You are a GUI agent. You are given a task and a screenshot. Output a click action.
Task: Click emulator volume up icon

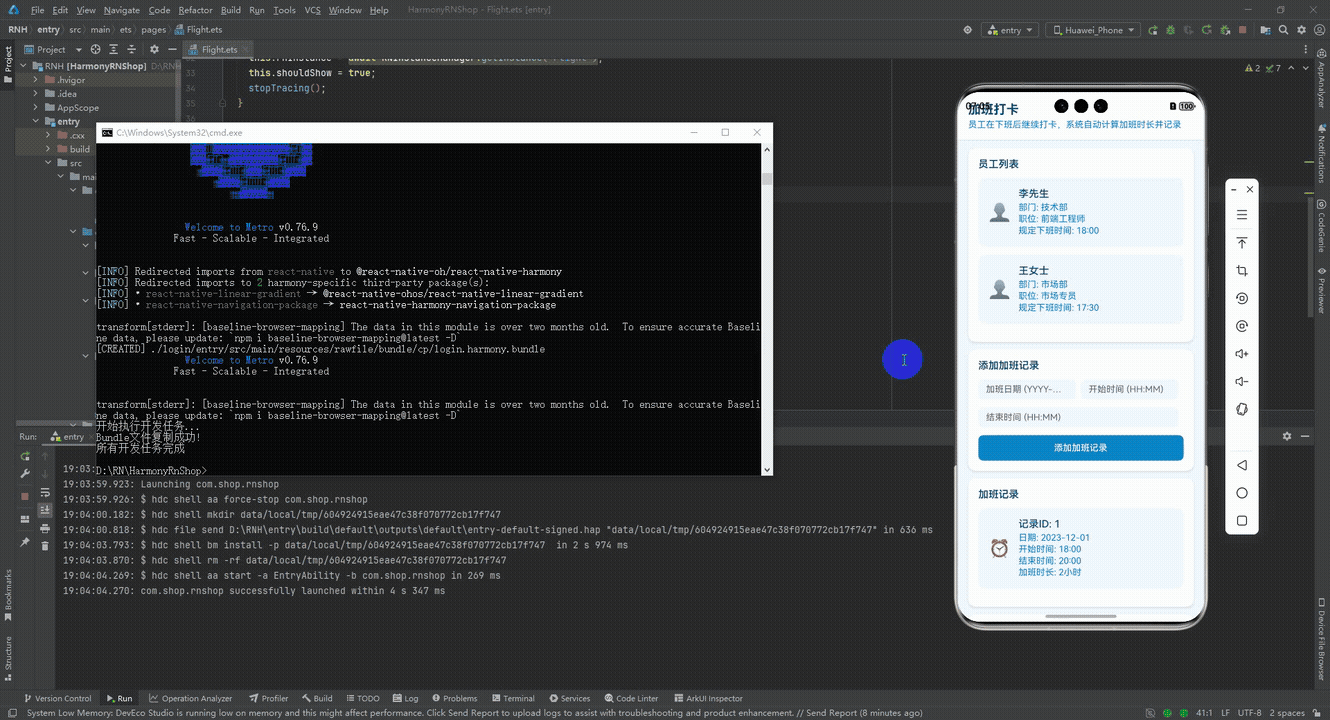(x=1242, y=354)
